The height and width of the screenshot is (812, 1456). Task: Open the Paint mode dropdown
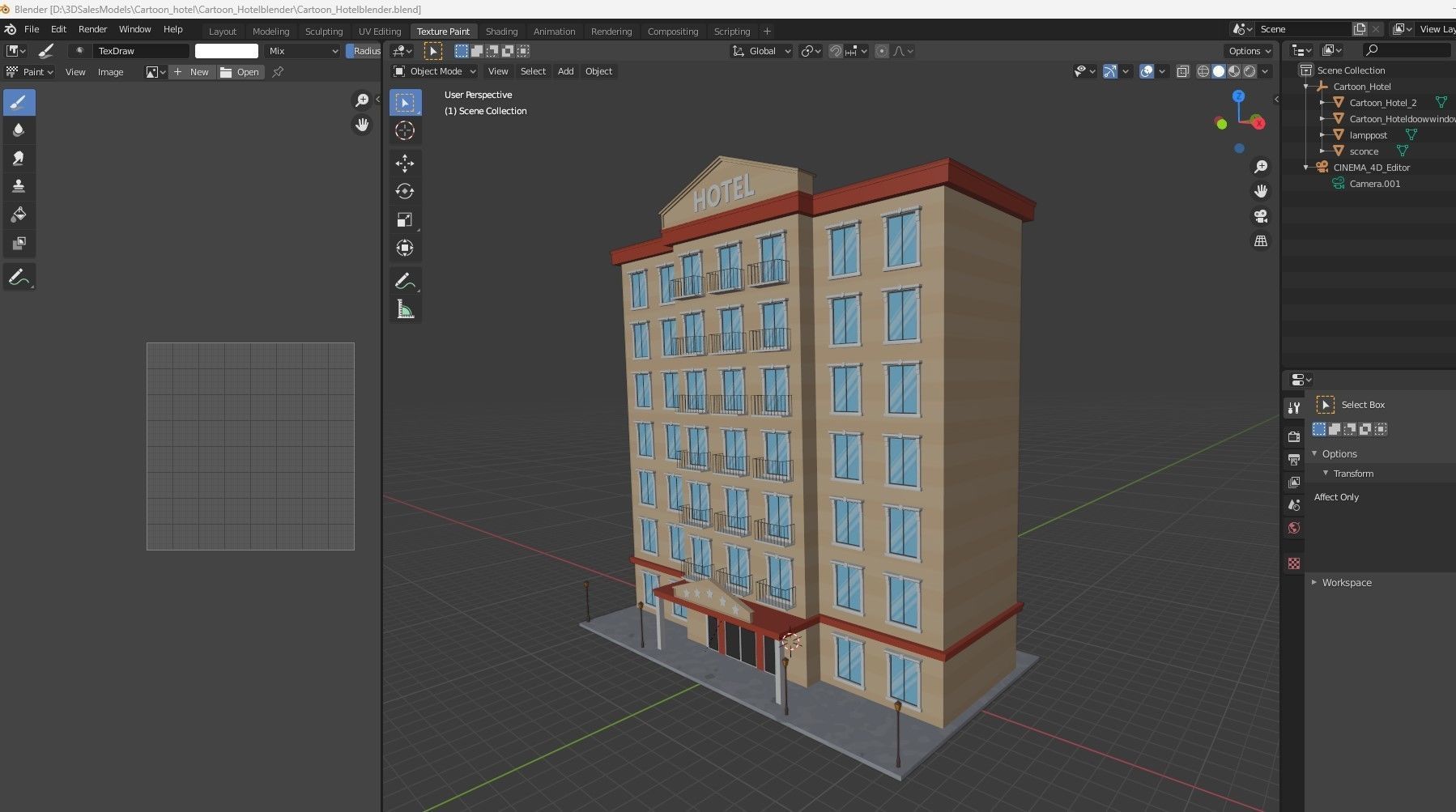(x=30, y=72)
